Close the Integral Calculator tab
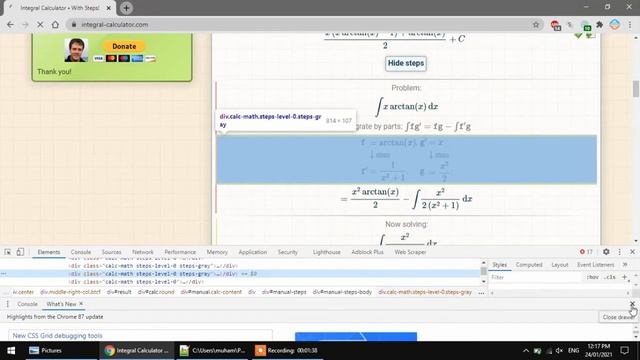Screen dimensions: 640x360 tap(109, 8)
